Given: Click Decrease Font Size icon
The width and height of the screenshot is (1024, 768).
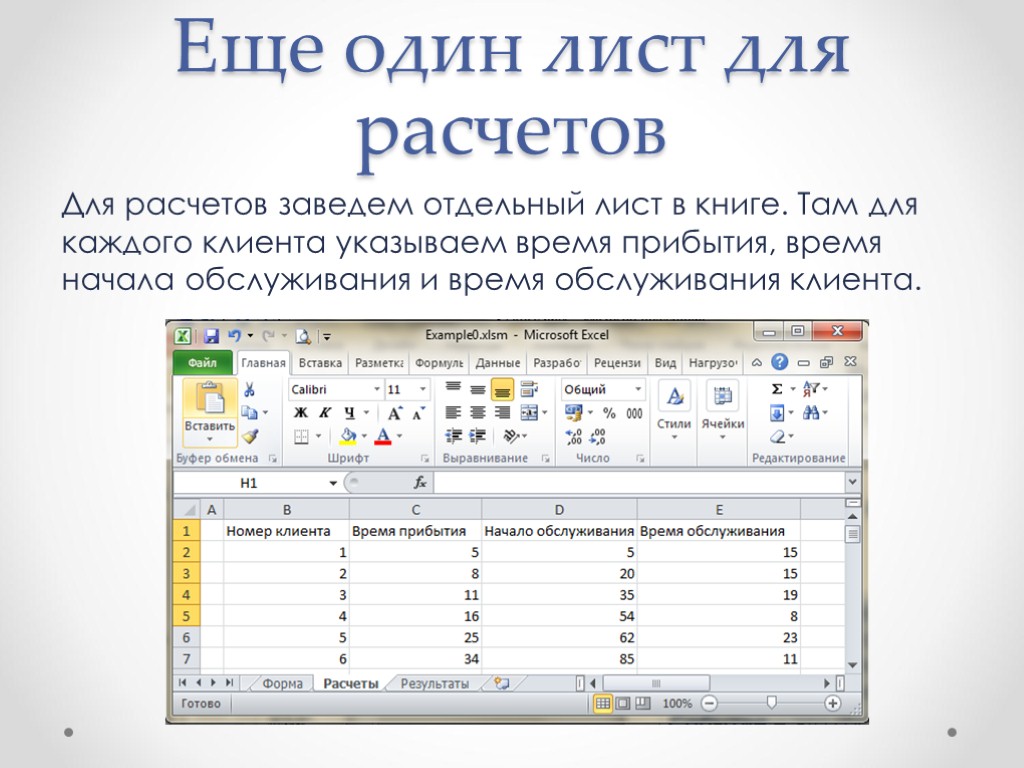Looking at the screenshot, I should (x=419, y=413).
